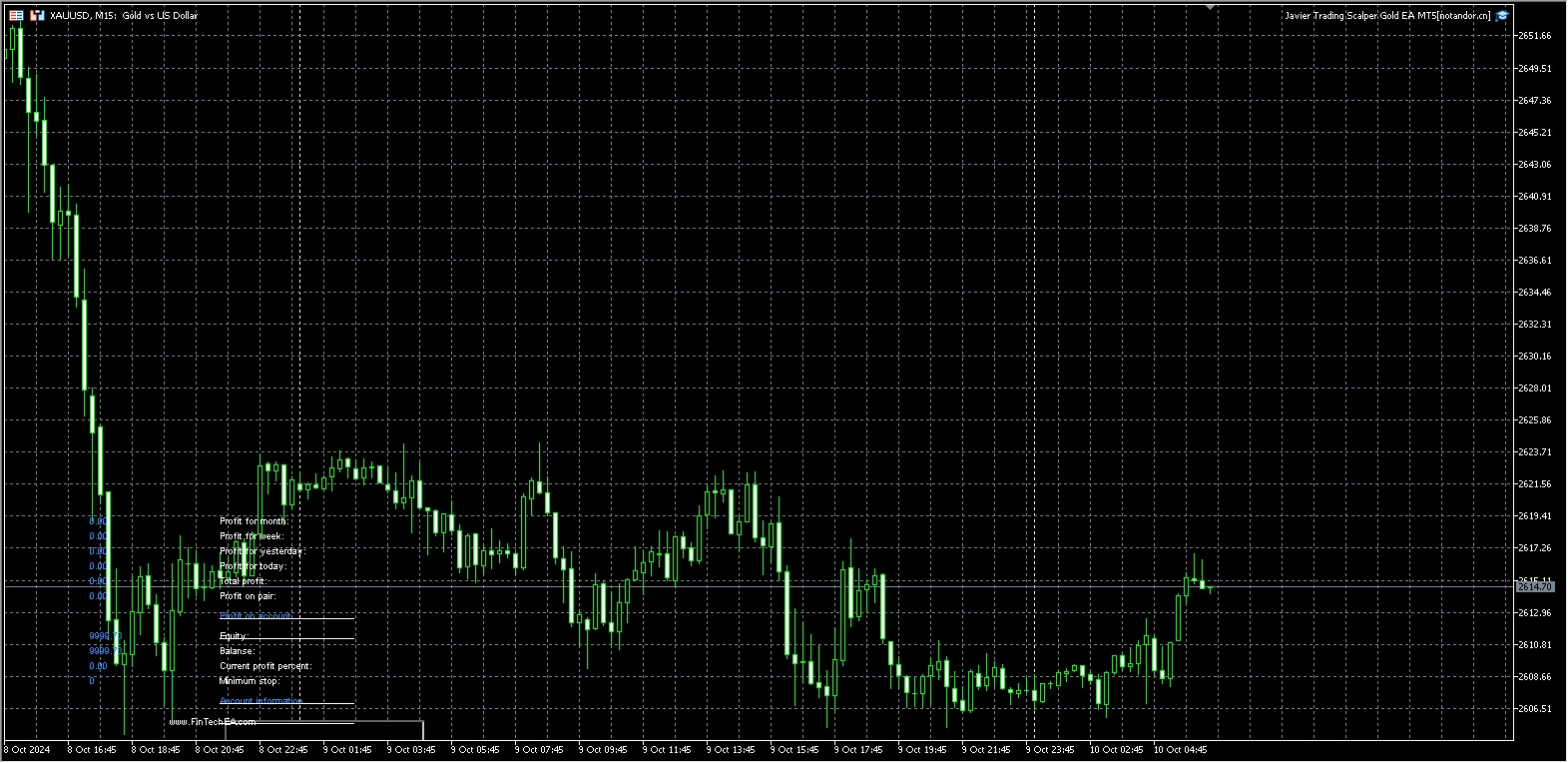Image resolution: width=1568 pixels, height=763 pixels.
Task: Click the 2619.41 price axis label
Action: point(1534,516)
